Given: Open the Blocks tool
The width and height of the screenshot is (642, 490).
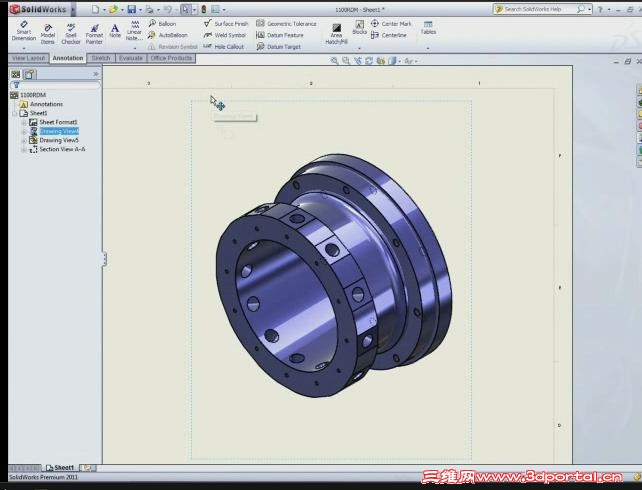Looking at the screenshot, I should [x=359, y=27].
